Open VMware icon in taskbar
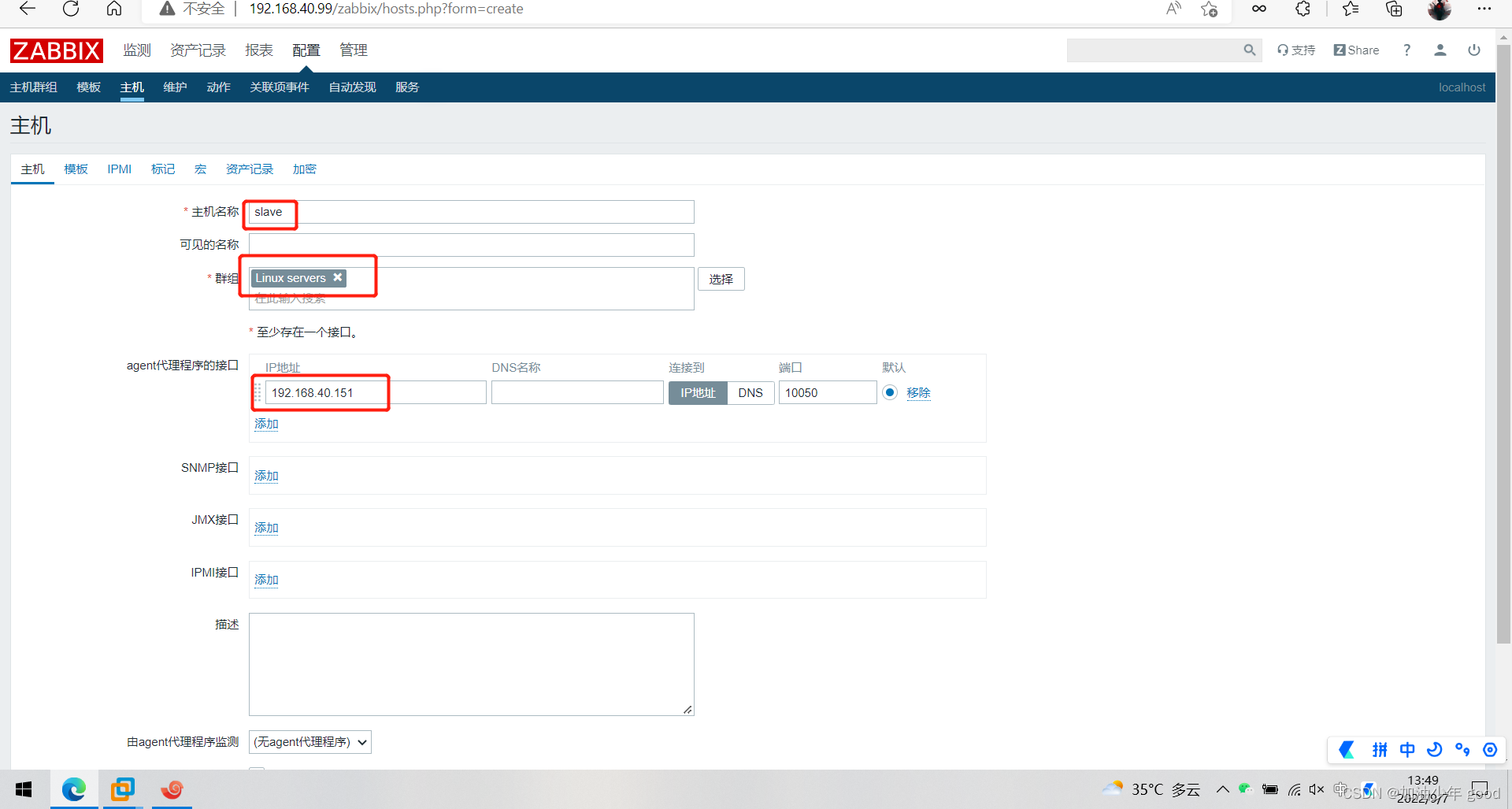 pyautogui.click(x=123, y=789)
